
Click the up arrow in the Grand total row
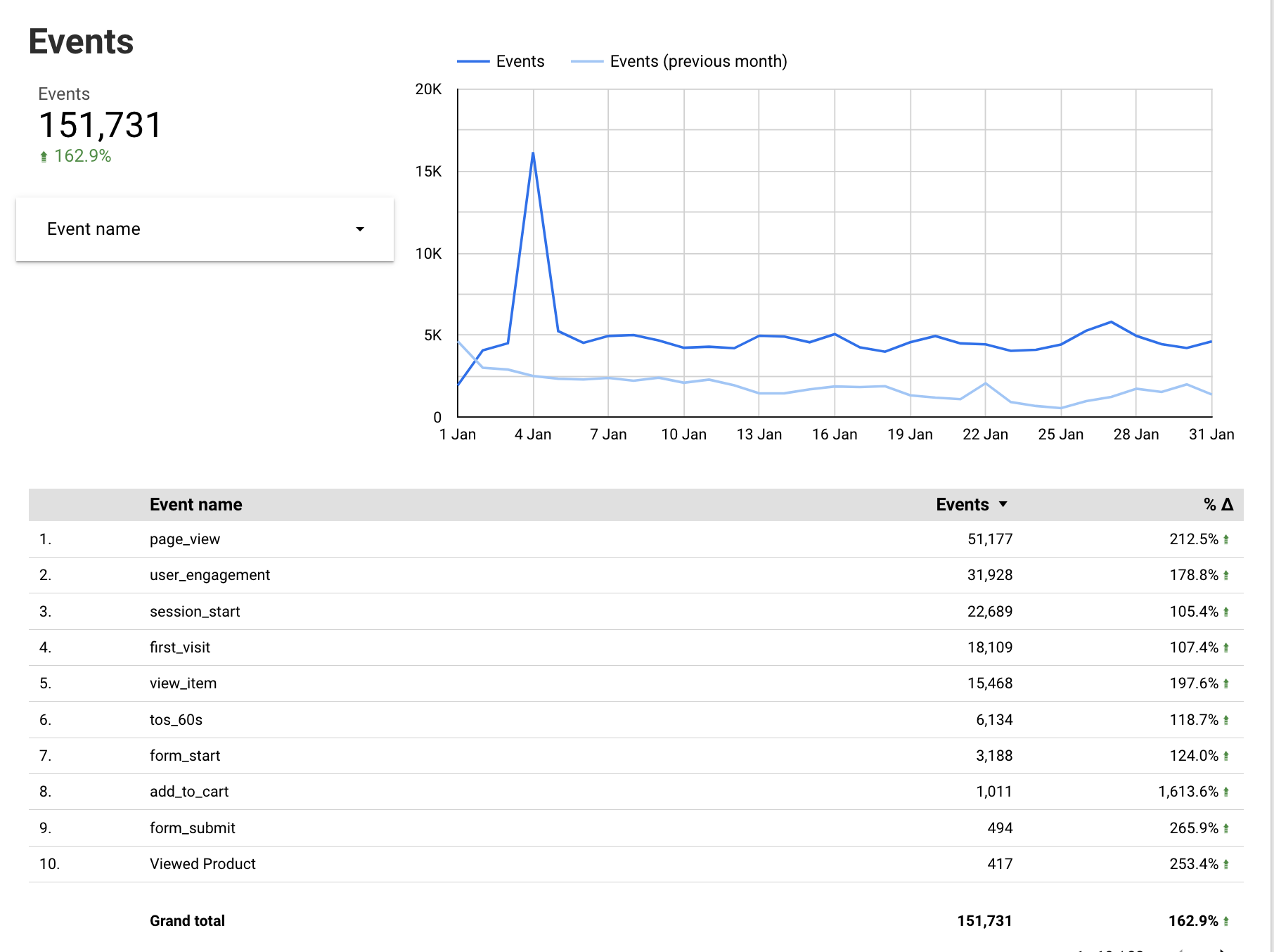(x=1226, y=921)
